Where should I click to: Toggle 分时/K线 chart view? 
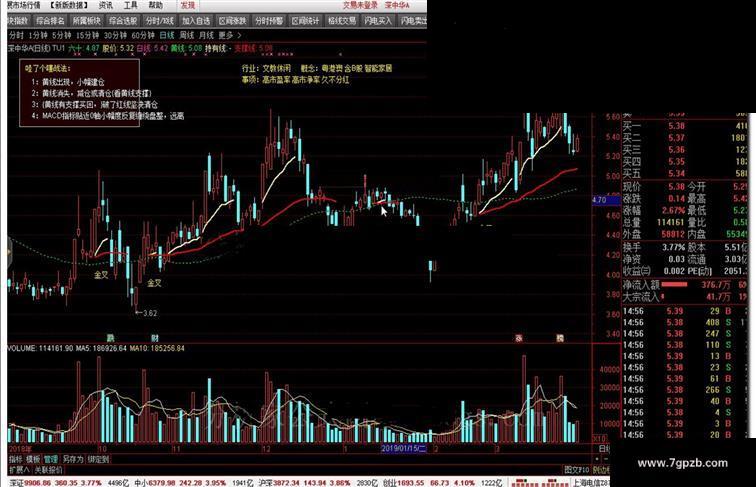[160, 21]
